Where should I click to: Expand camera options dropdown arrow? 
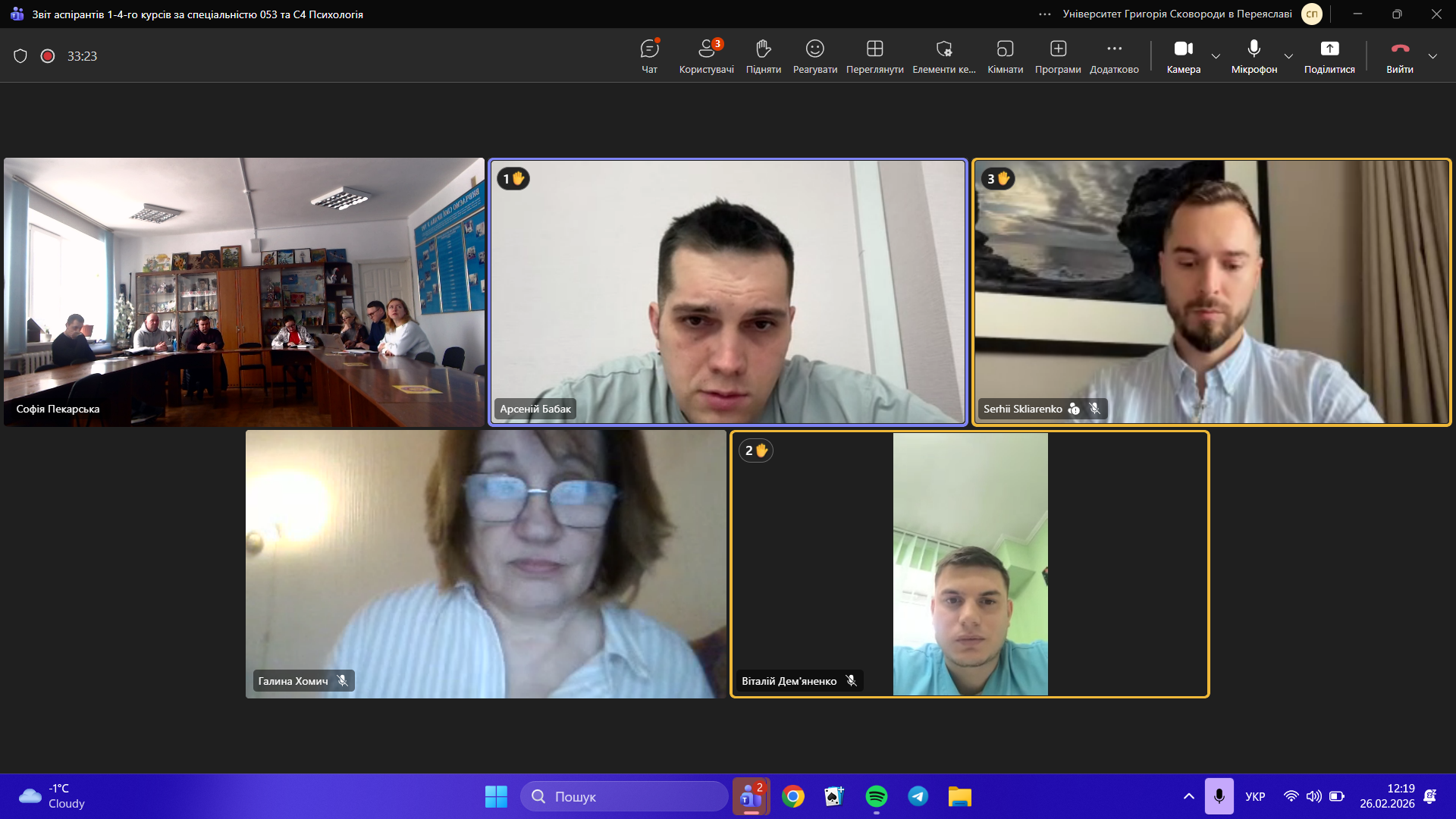click(1216, 56)
